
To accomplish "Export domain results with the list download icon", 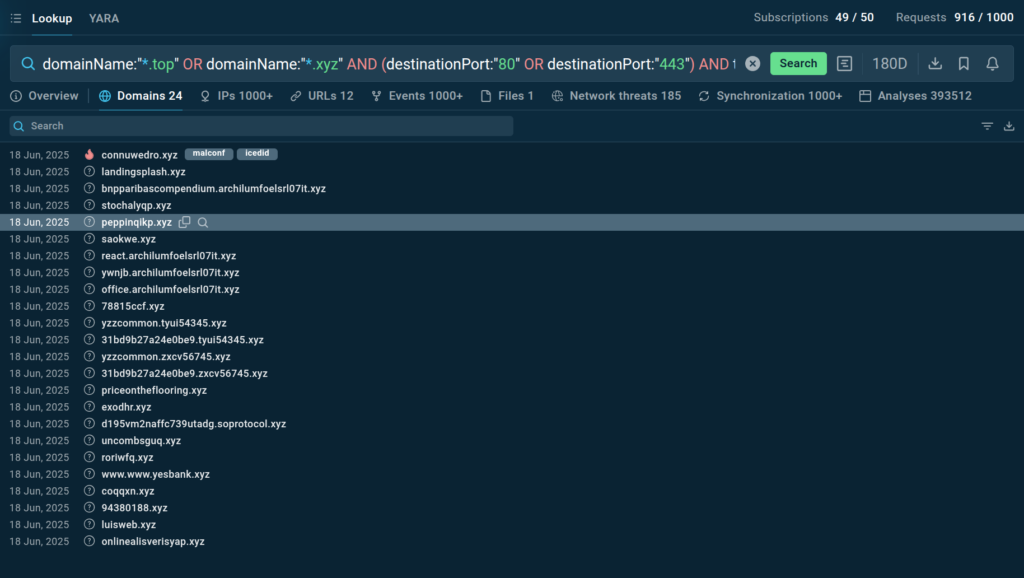I will click(1009, 126).
